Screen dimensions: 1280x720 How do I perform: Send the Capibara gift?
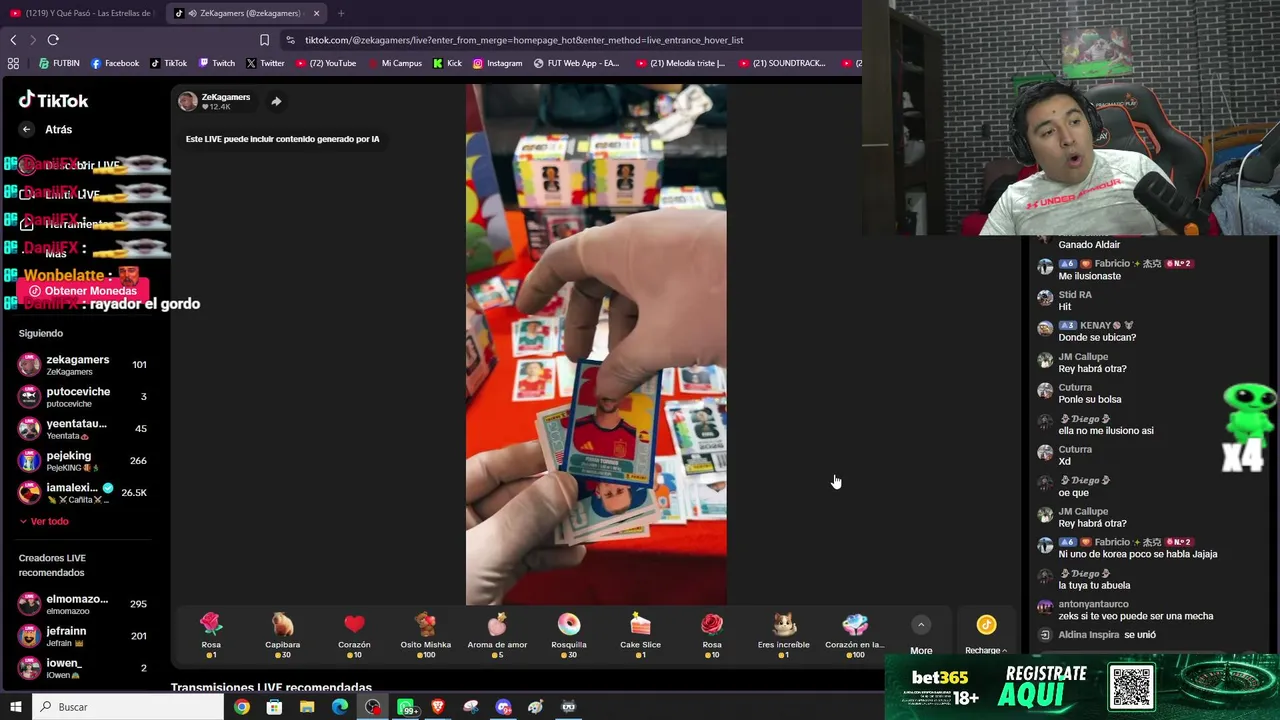pyautogui.click(x=283, y=635)
